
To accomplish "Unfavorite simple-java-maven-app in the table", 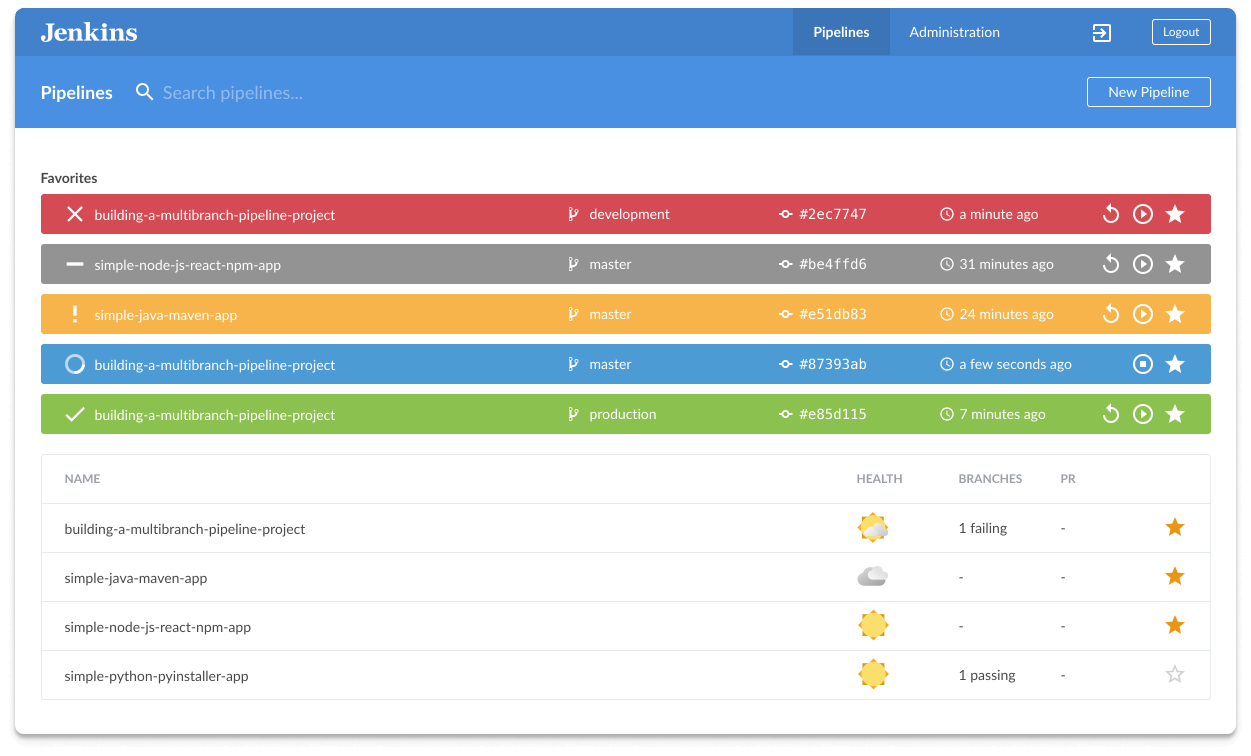I will tap(1175, 576).
